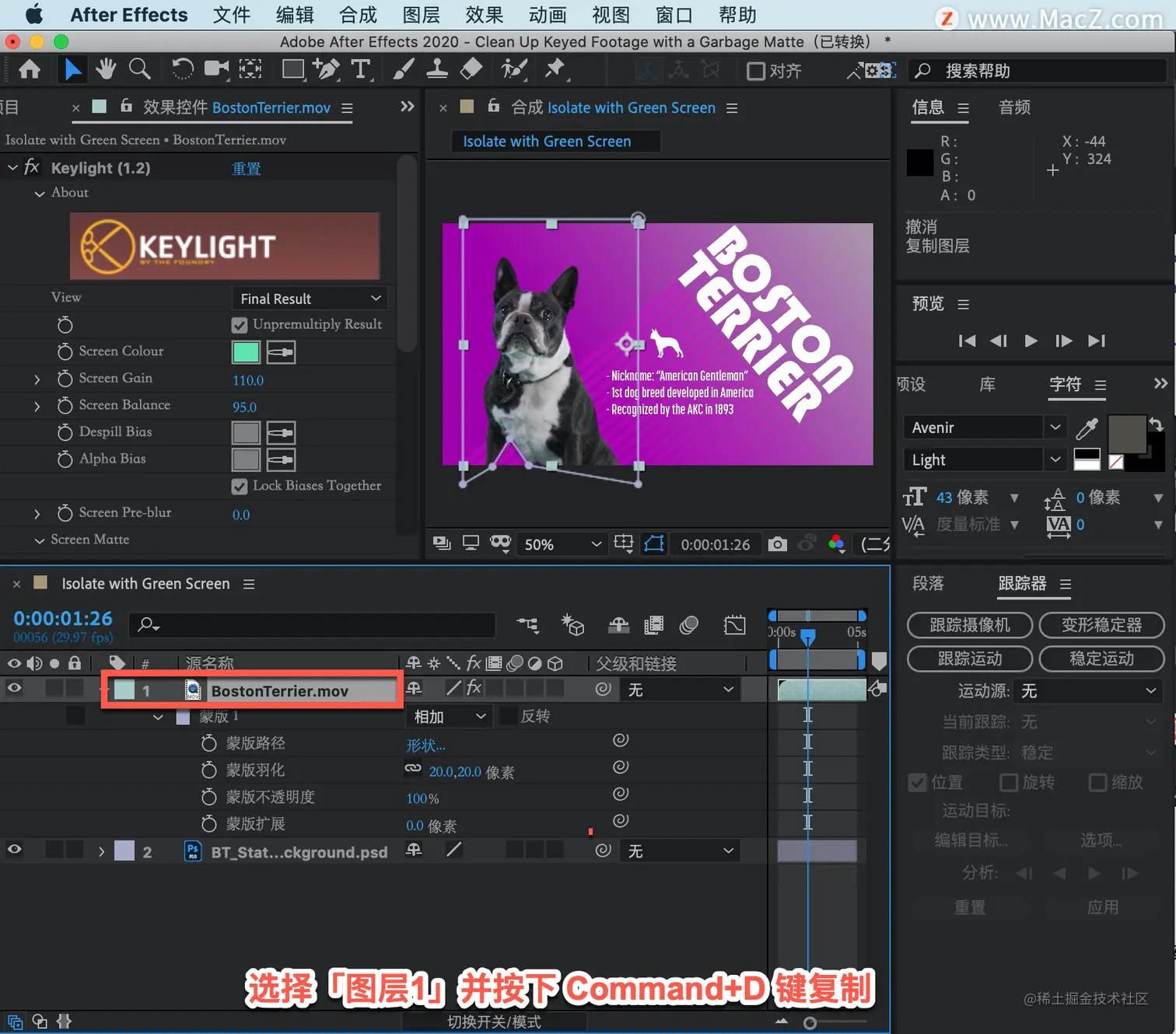Click the character panel eyedropper
Viewport: 1176px width, 1034px height.
tap(1087, 428)
